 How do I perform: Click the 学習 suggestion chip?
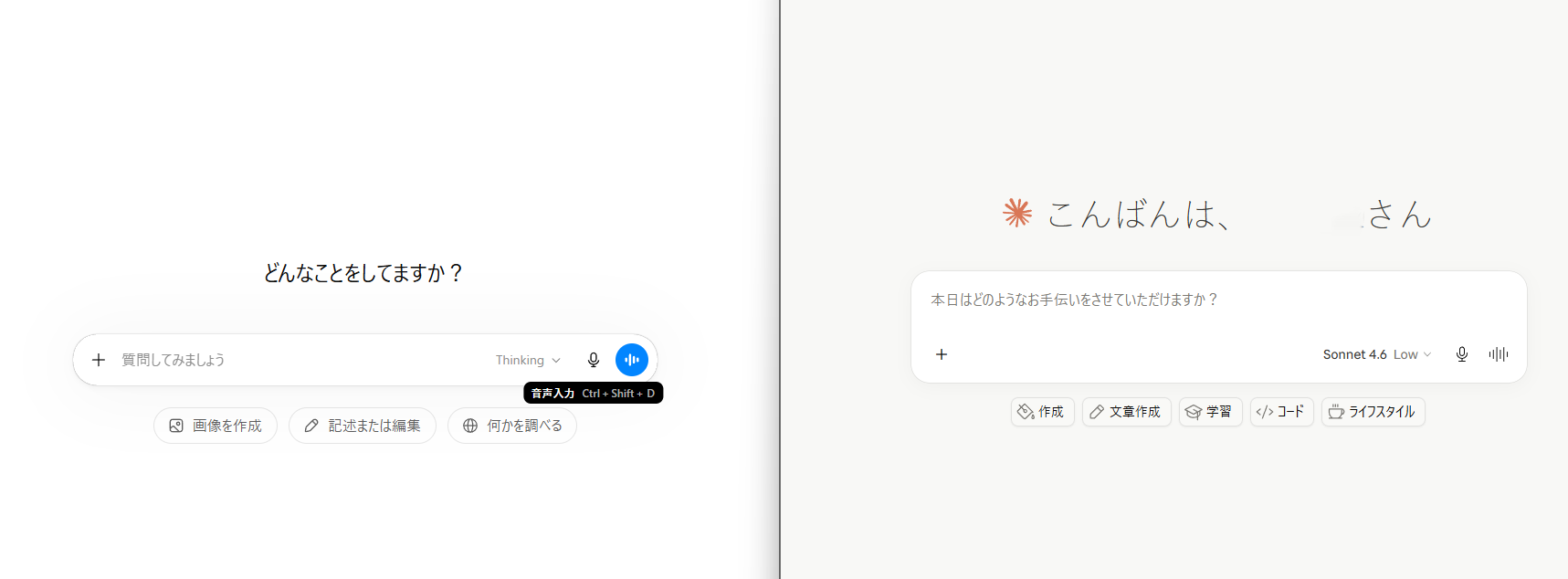tap(1210, 412)
